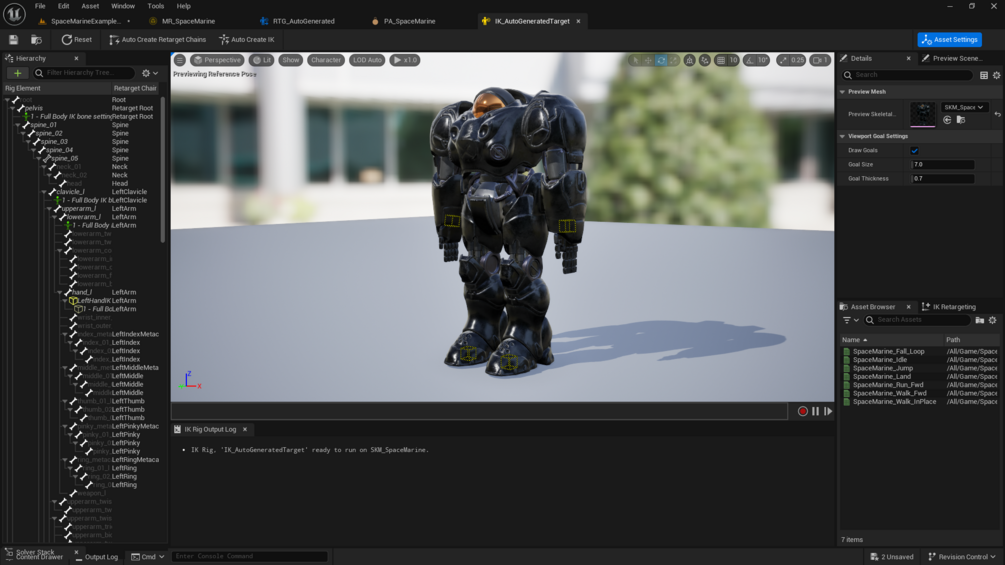This screenshot has height=565, width=1005.
Task: Toggle surface snapping icon in viewport
Action: tap(705, 60)
